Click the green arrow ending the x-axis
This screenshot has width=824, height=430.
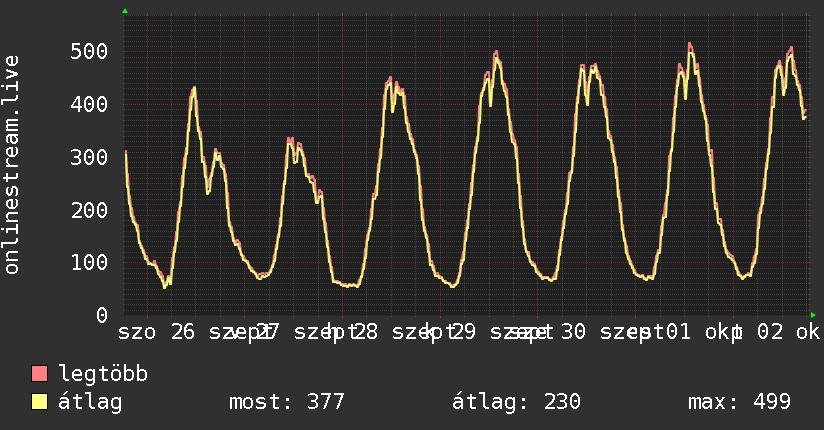813,315
